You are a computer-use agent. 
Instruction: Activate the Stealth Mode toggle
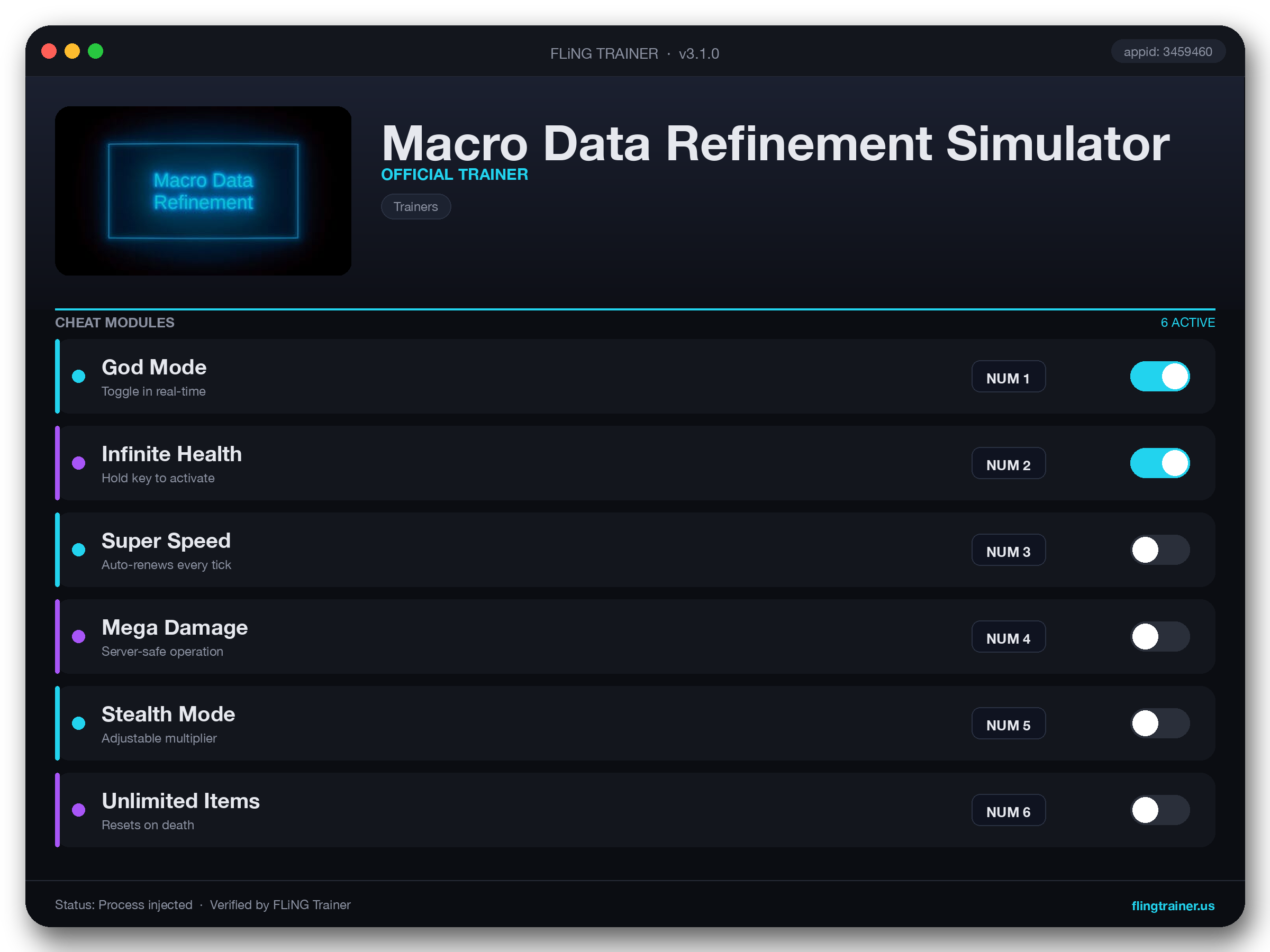[x=1160, y=723]
